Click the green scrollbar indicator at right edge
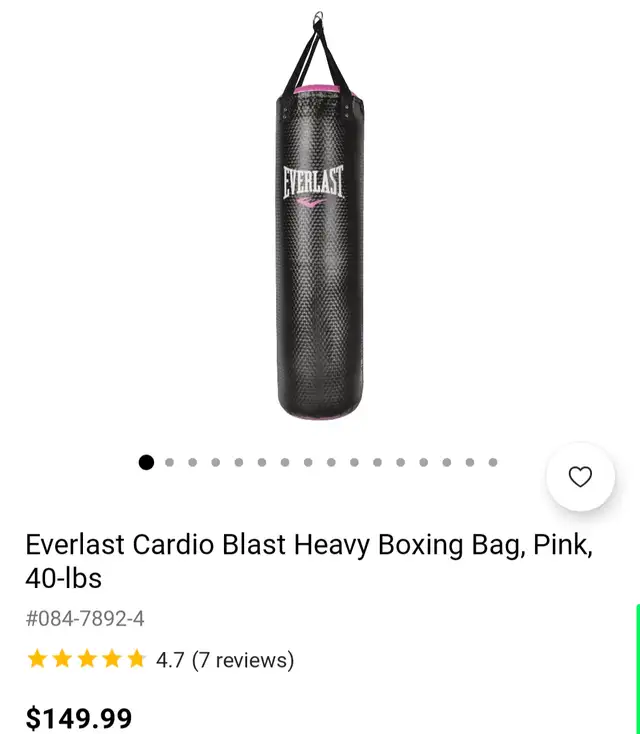The width and height of the screenshot is (640, 734). [x=638, y=669]
